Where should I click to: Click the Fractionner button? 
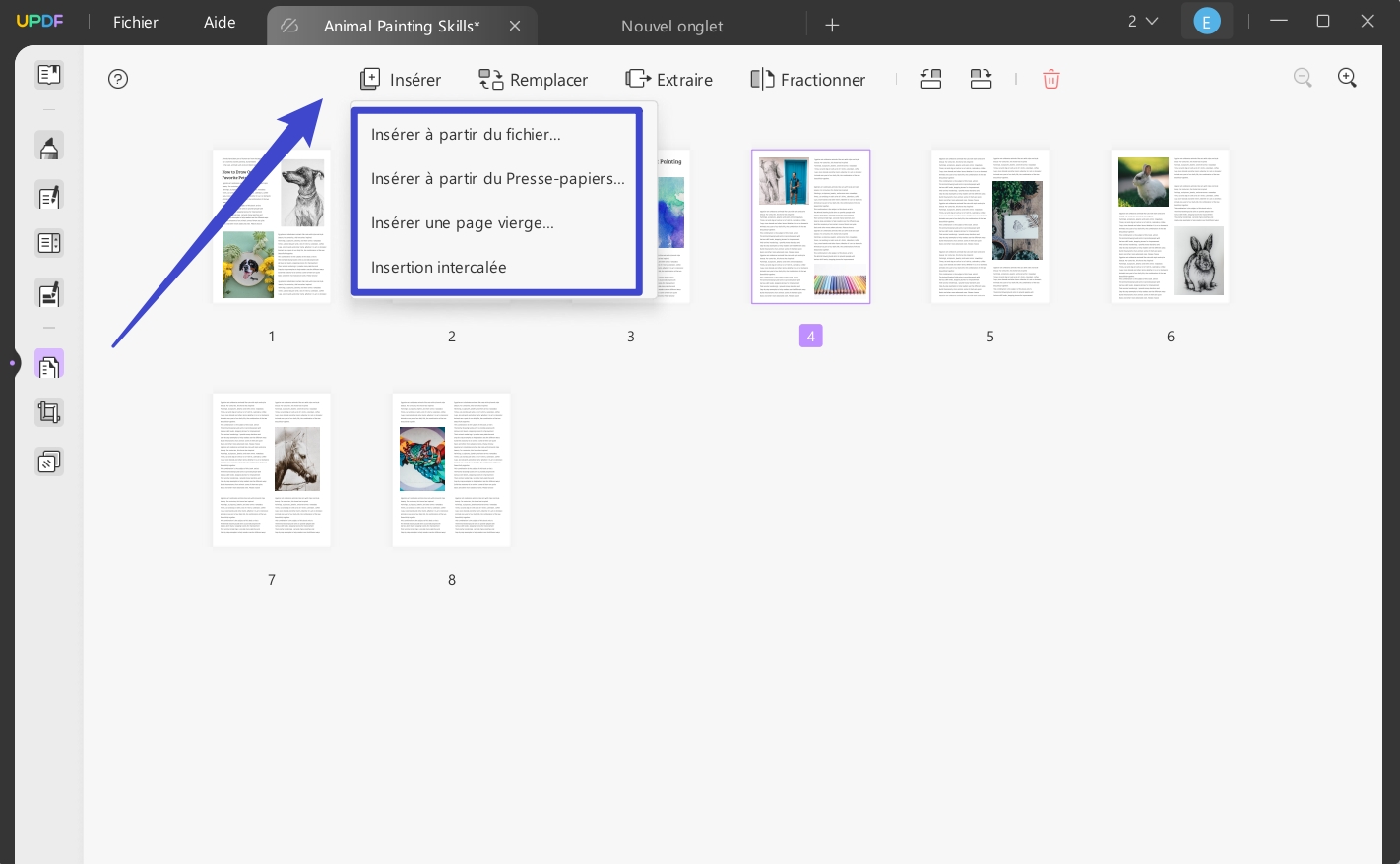tap(807, 80)
